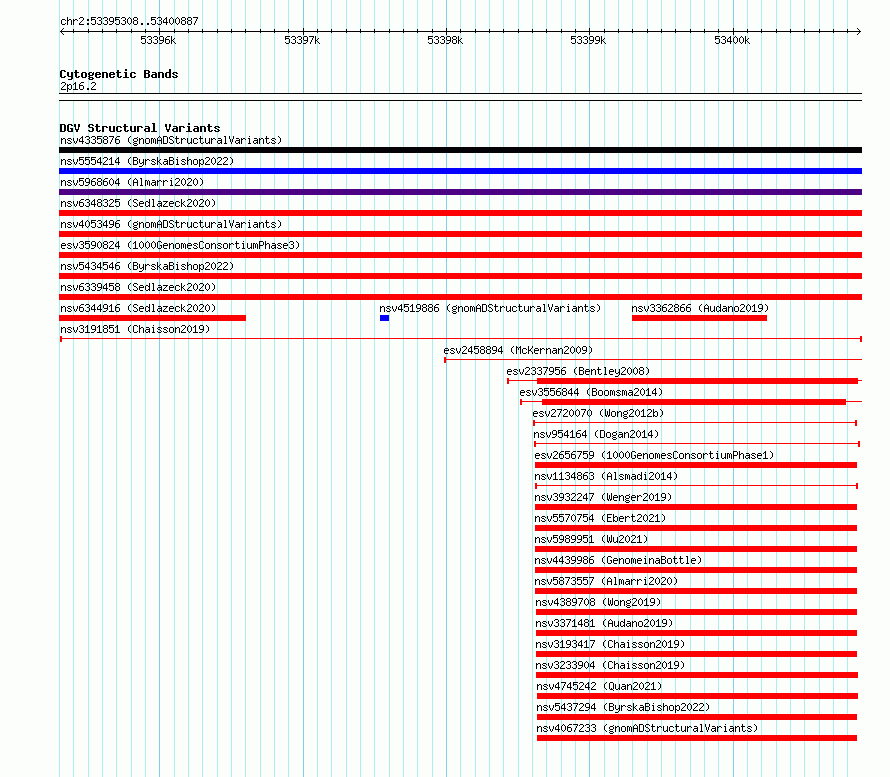The width and height of the screenshot is (890, 777).
Task: Open the nsv4053496 gnomADStructuralVariants entry
Action: (x=171, y=224)
